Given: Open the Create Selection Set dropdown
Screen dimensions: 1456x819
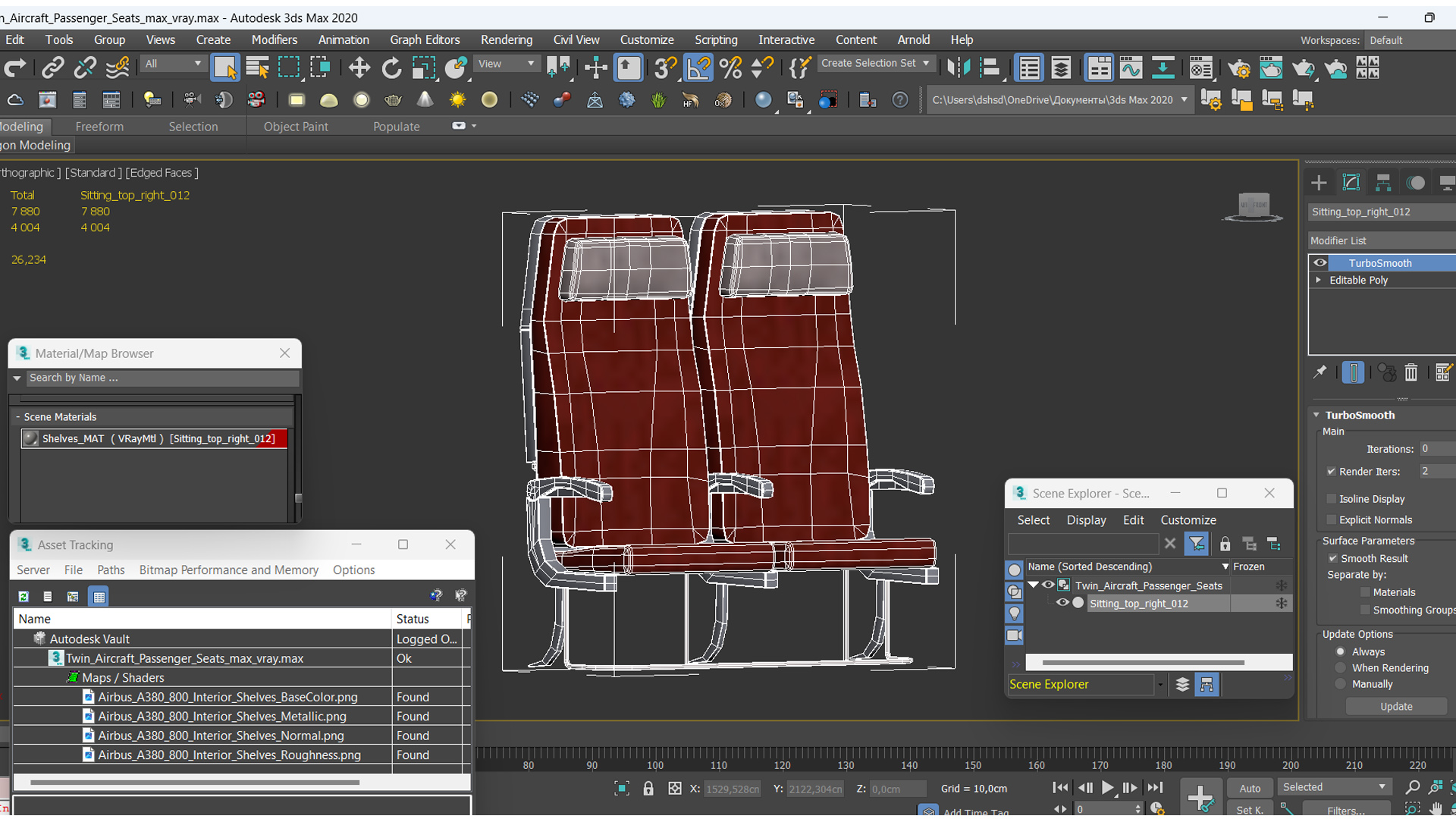Looking at the screenshot, I should (x=875, y=64).
